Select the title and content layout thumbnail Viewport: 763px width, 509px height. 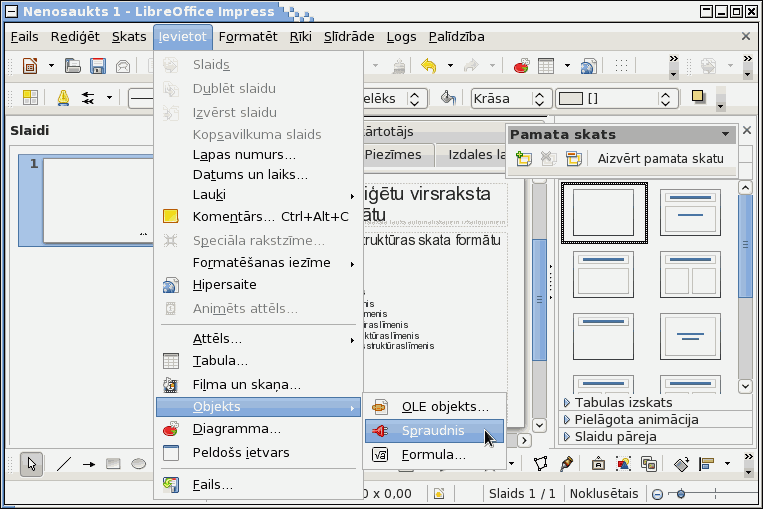(x=603, y=274)
